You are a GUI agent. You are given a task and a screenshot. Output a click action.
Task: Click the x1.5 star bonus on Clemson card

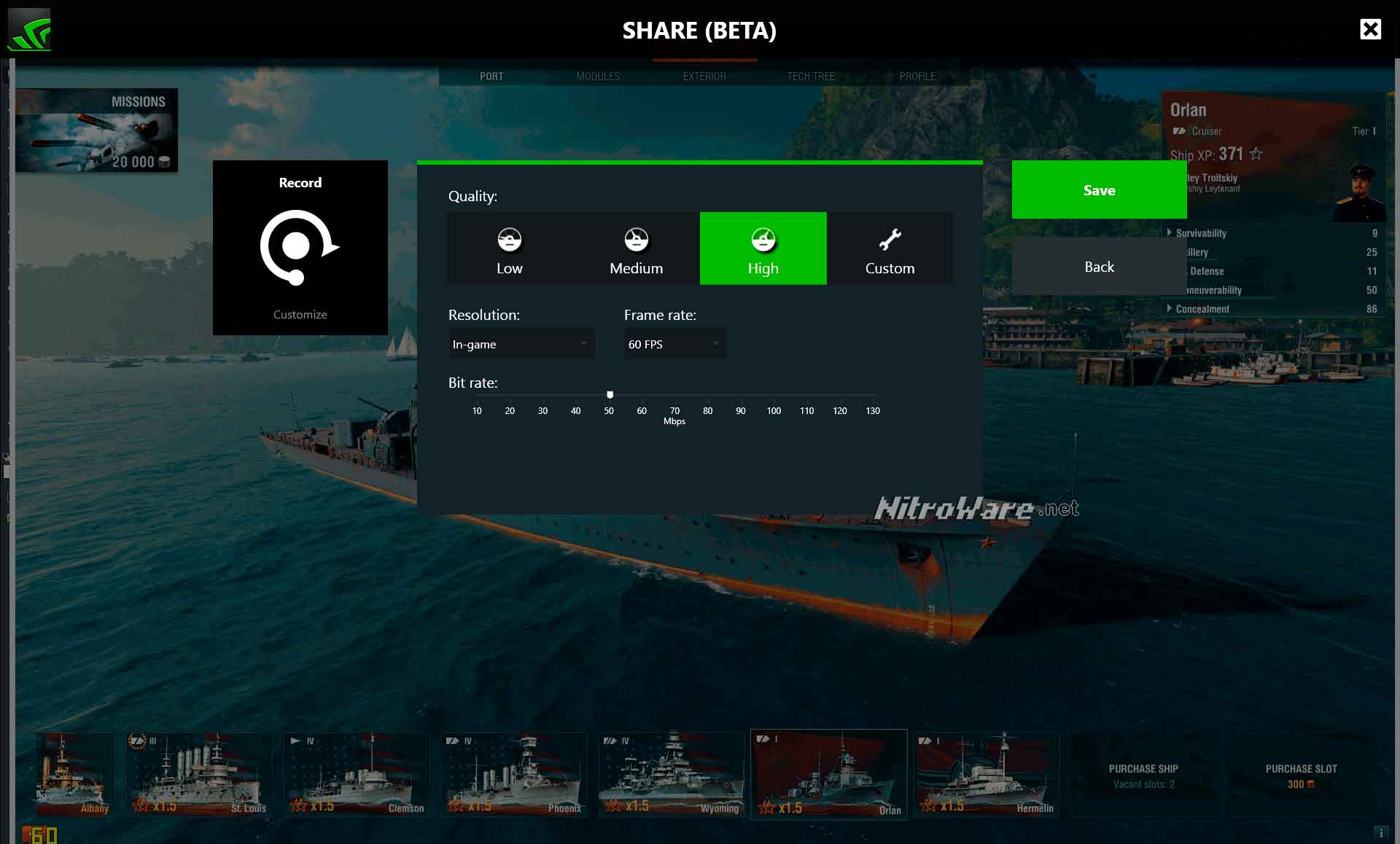pos(312,805)
